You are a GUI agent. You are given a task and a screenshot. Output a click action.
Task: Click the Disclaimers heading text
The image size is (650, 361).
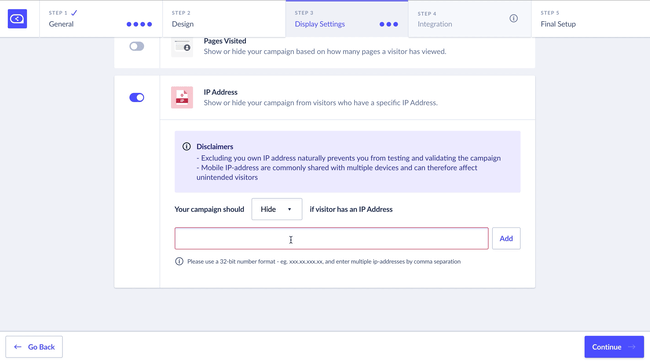coord(215,146)
